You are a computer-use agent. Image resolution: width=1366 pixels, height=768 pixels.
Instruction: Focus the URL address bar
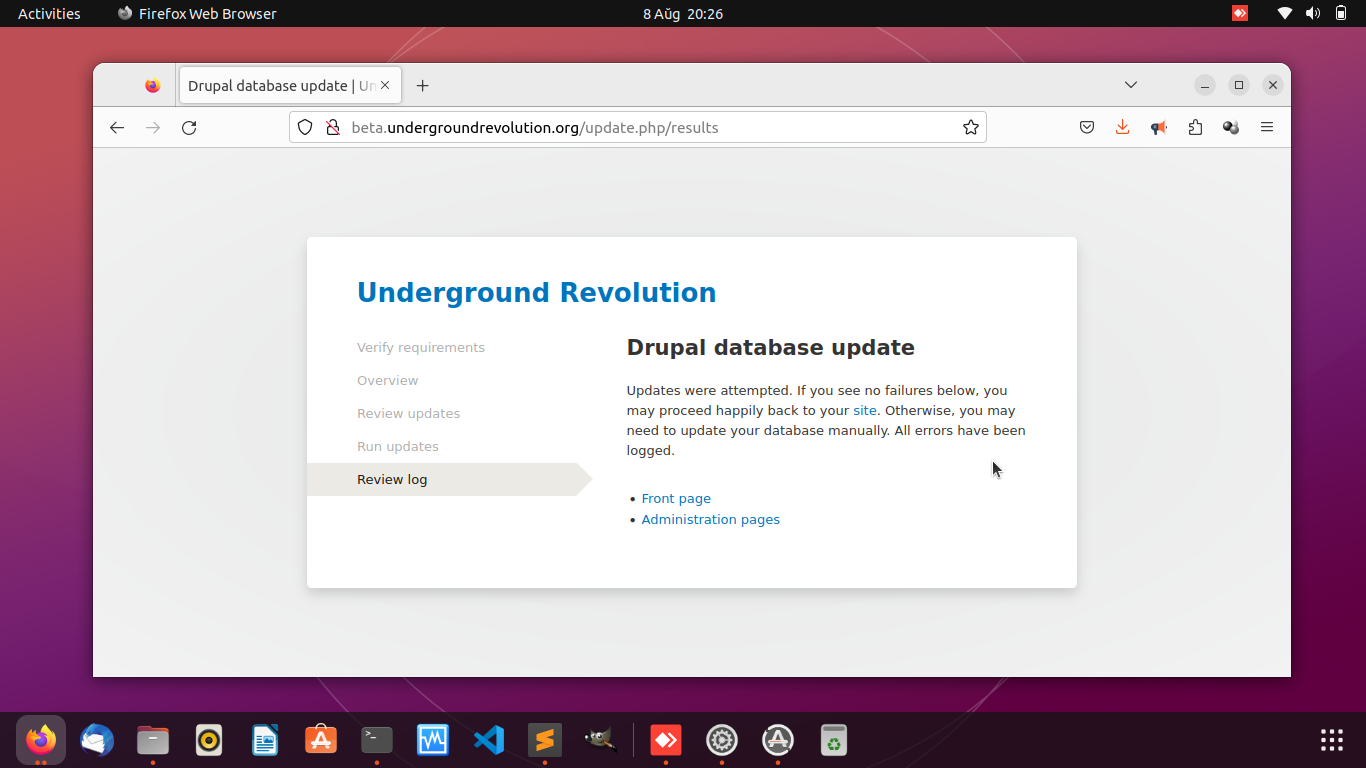[x=638, y=128]
